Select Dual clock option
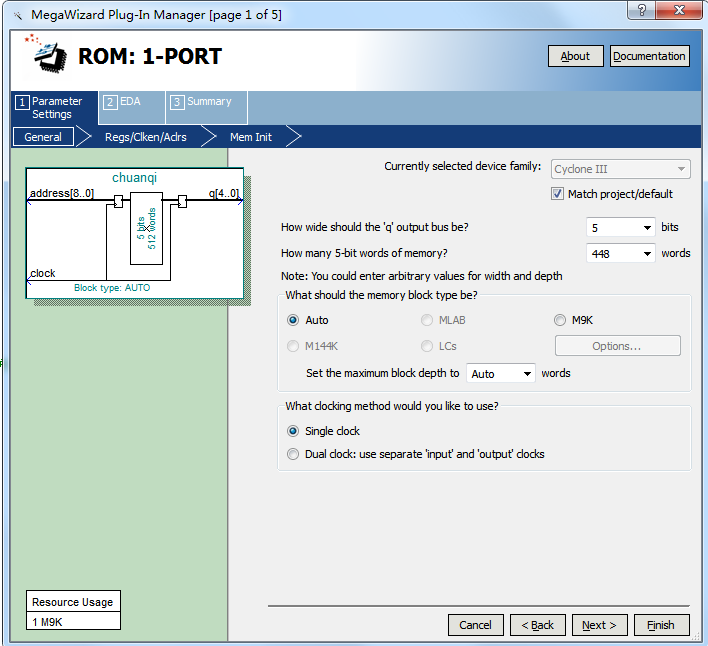The image size is (708, 646). click(x=293, y=454)
